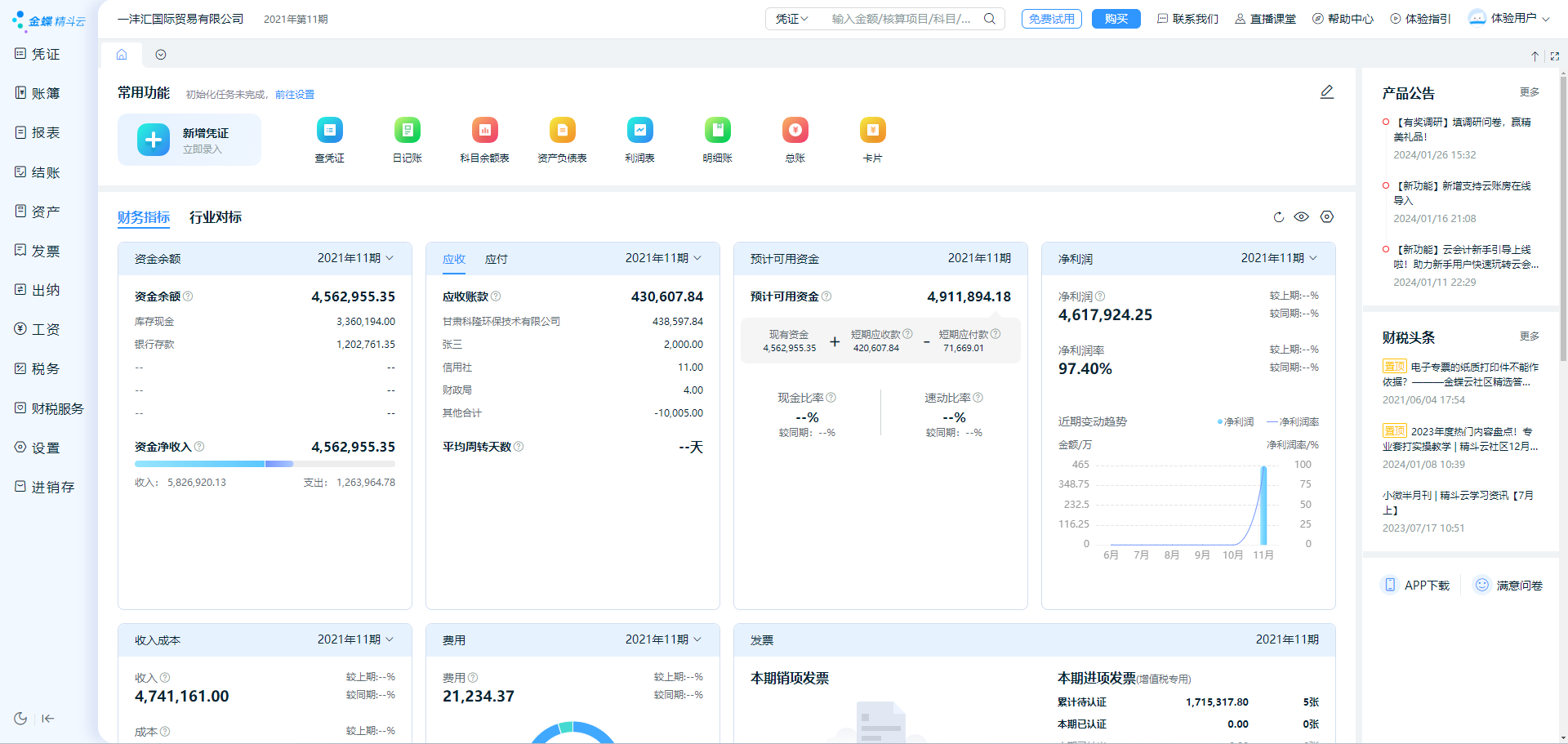Open 结账 in the sidebar

[x=38, y=172]
